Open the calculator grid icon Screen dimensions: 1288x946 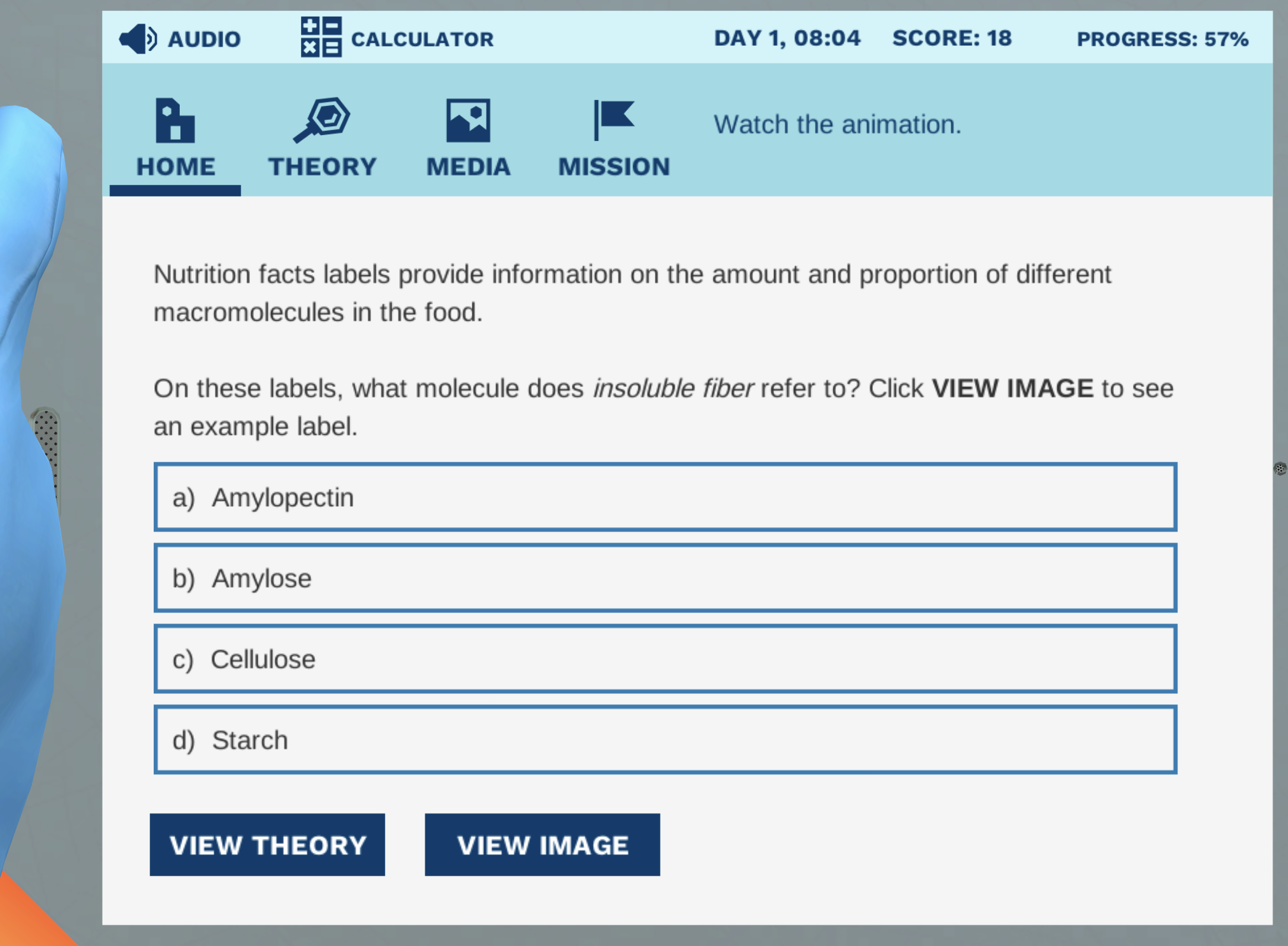pyautogui.click(x=321, y=37)
